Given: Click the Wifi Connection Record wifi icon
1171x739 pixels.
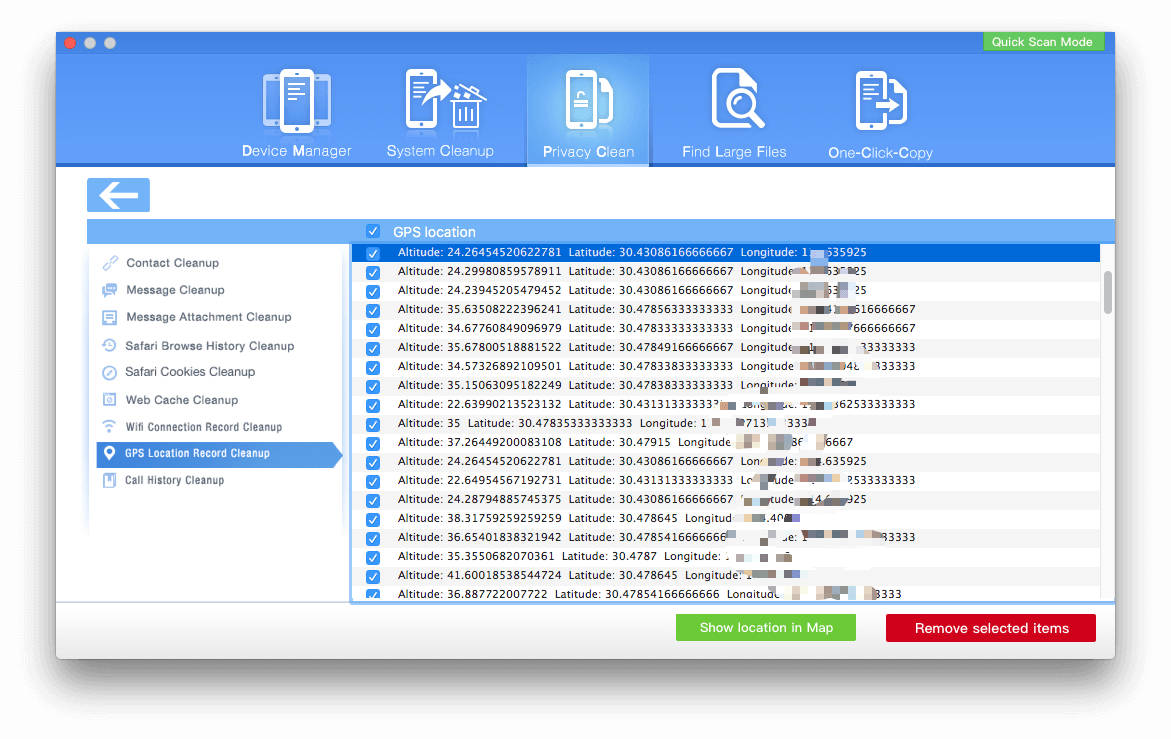Looking at the screenshot, I should (x=110, y=426).
